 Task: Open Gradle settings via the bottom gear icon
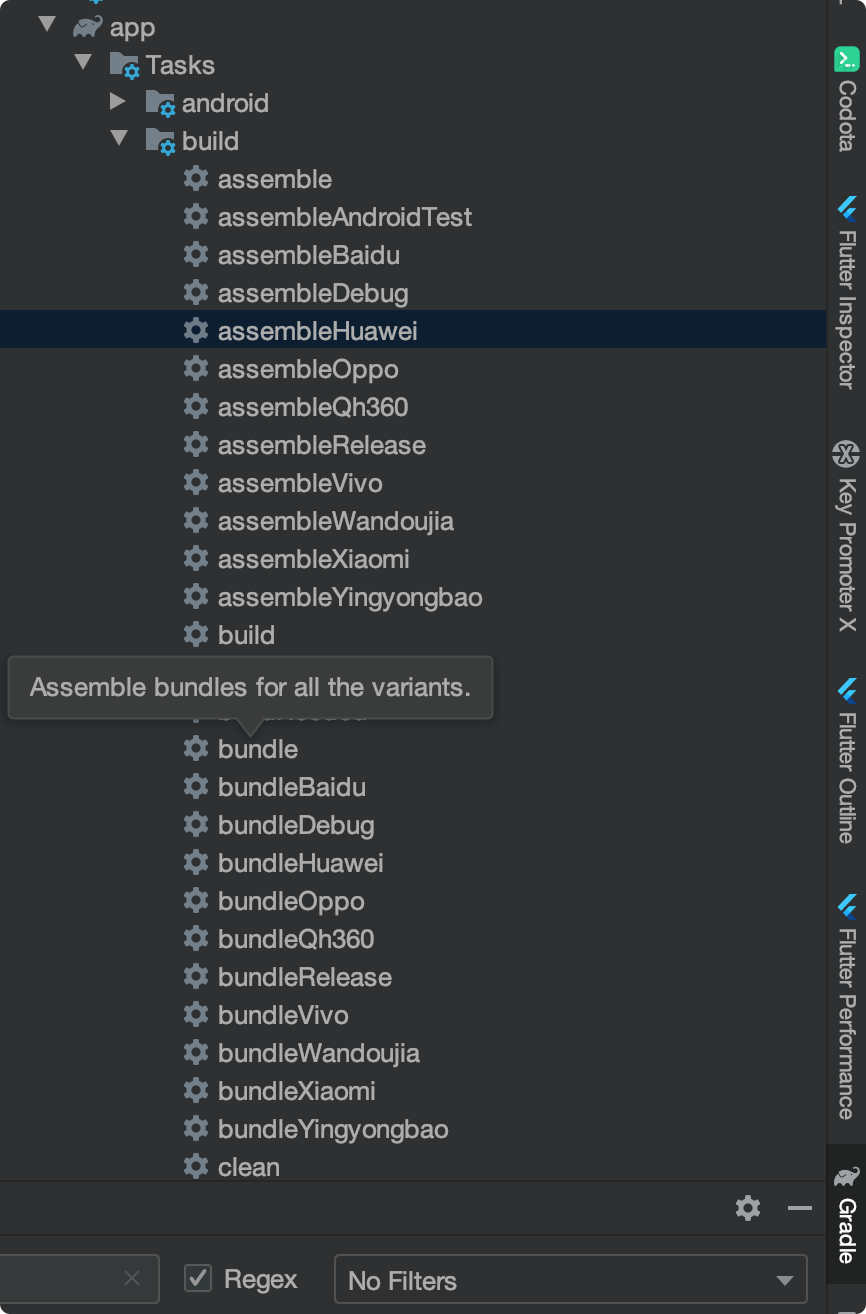click(x=747, y=1208)
